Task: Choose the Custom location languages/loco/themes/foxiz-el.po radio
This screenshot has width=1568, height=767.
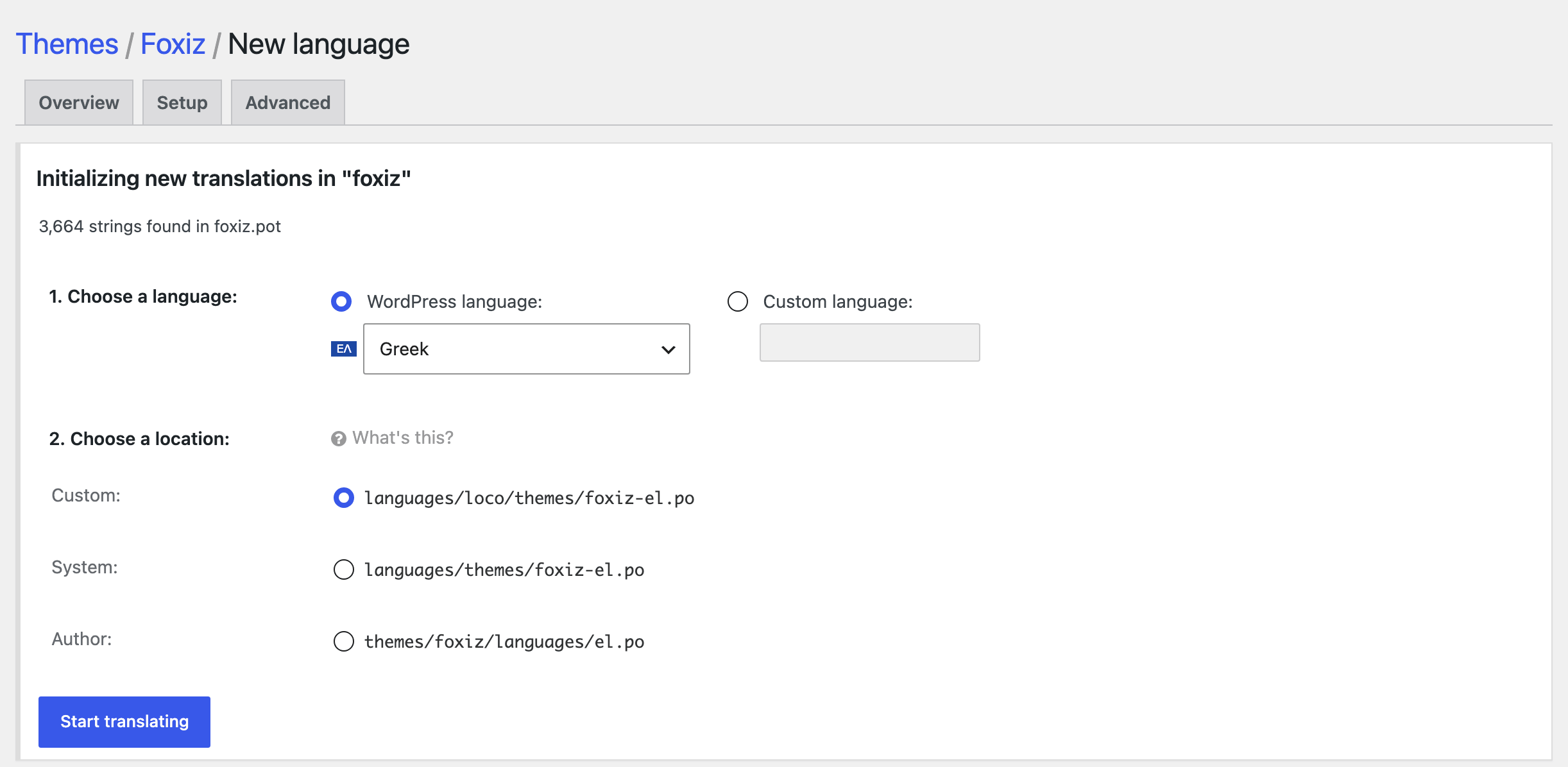Action: click(344, 498)
